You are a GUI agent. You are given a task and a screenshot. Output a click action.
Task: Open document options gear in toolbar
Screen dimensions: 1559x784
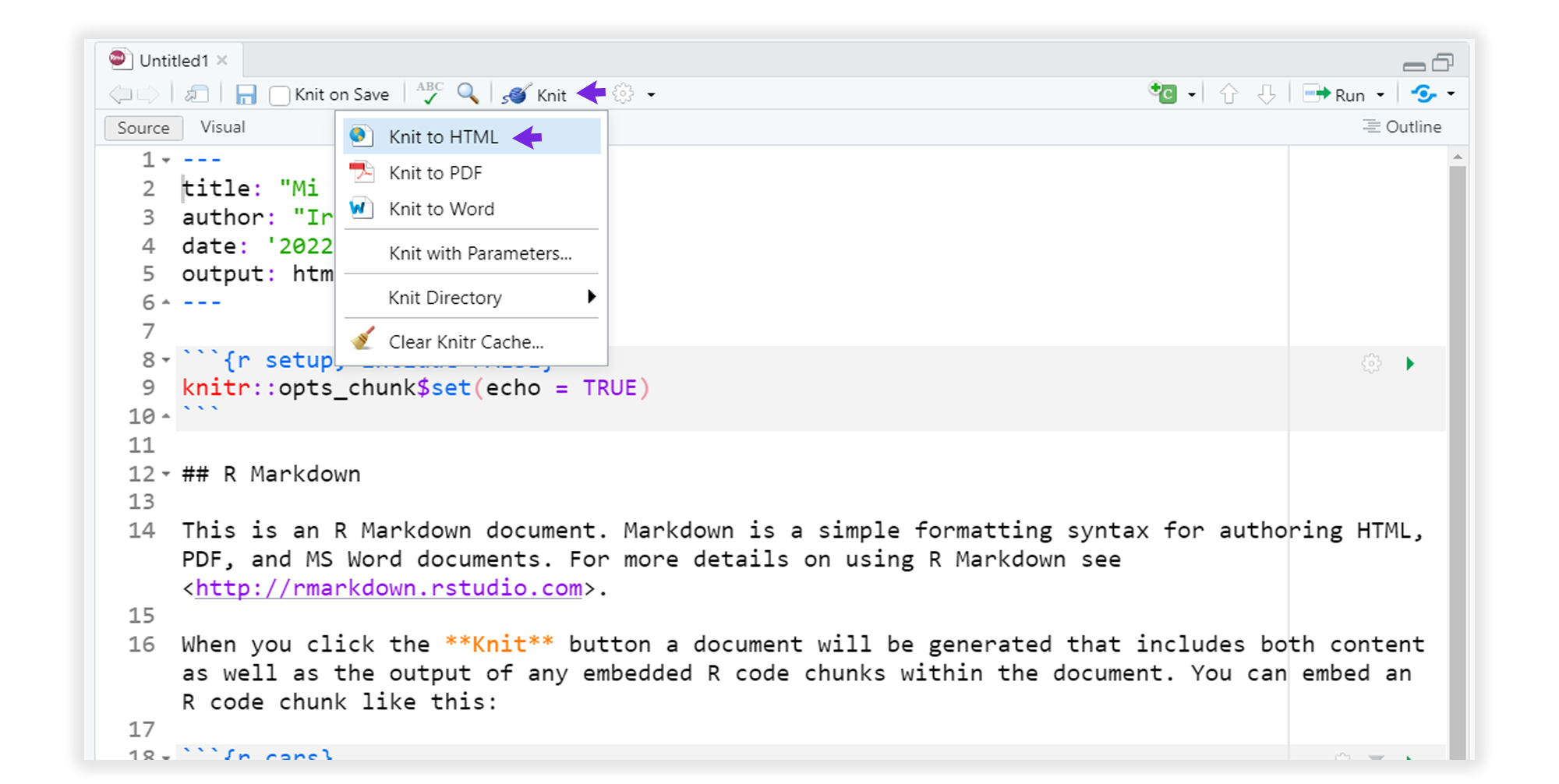click(x=623, y=94)
